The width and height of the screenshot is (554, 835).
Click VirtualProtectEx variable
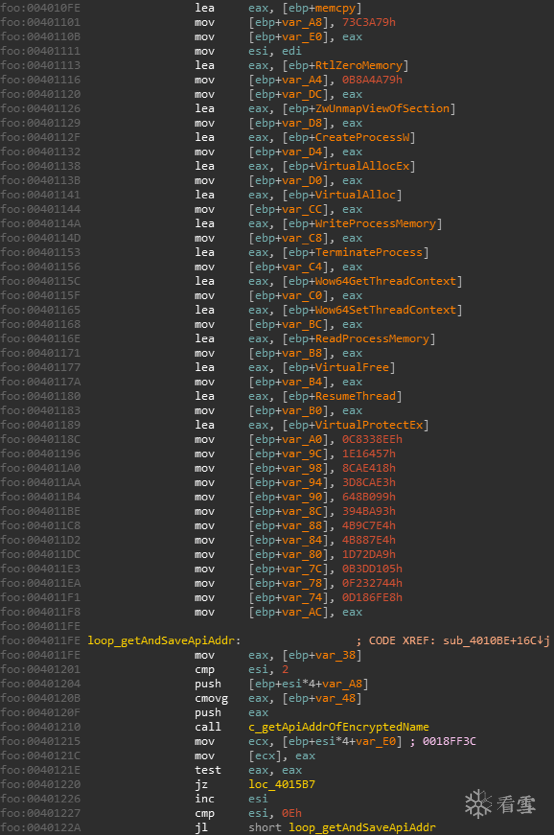369,425
